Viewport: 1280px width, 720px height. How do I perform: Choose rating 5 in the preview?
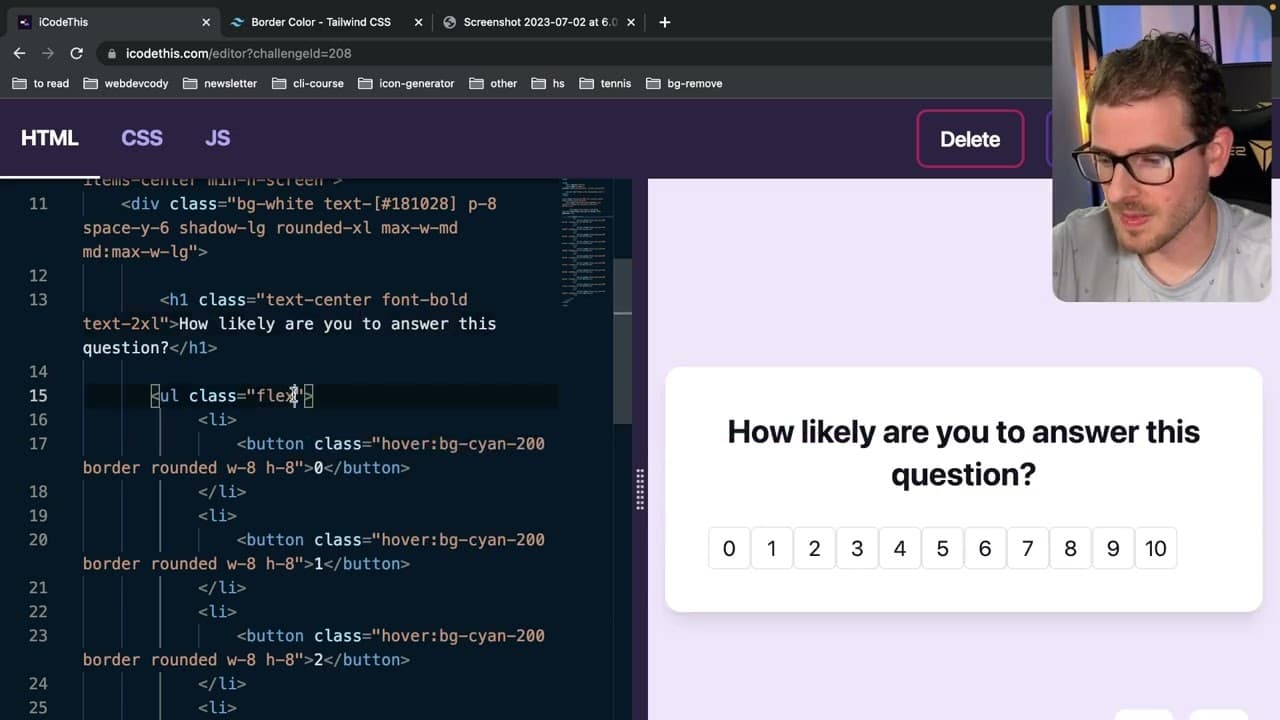pyautogui.click(x=942, y=548)
